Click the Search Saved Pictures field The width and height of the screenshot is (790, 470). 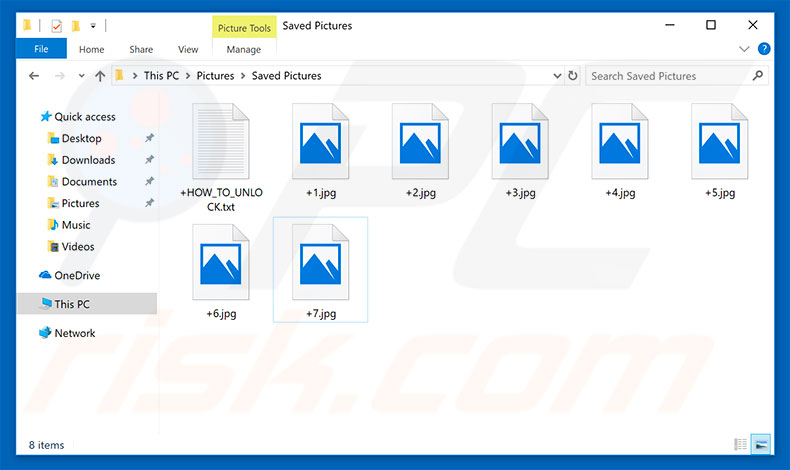pos(670,76)
